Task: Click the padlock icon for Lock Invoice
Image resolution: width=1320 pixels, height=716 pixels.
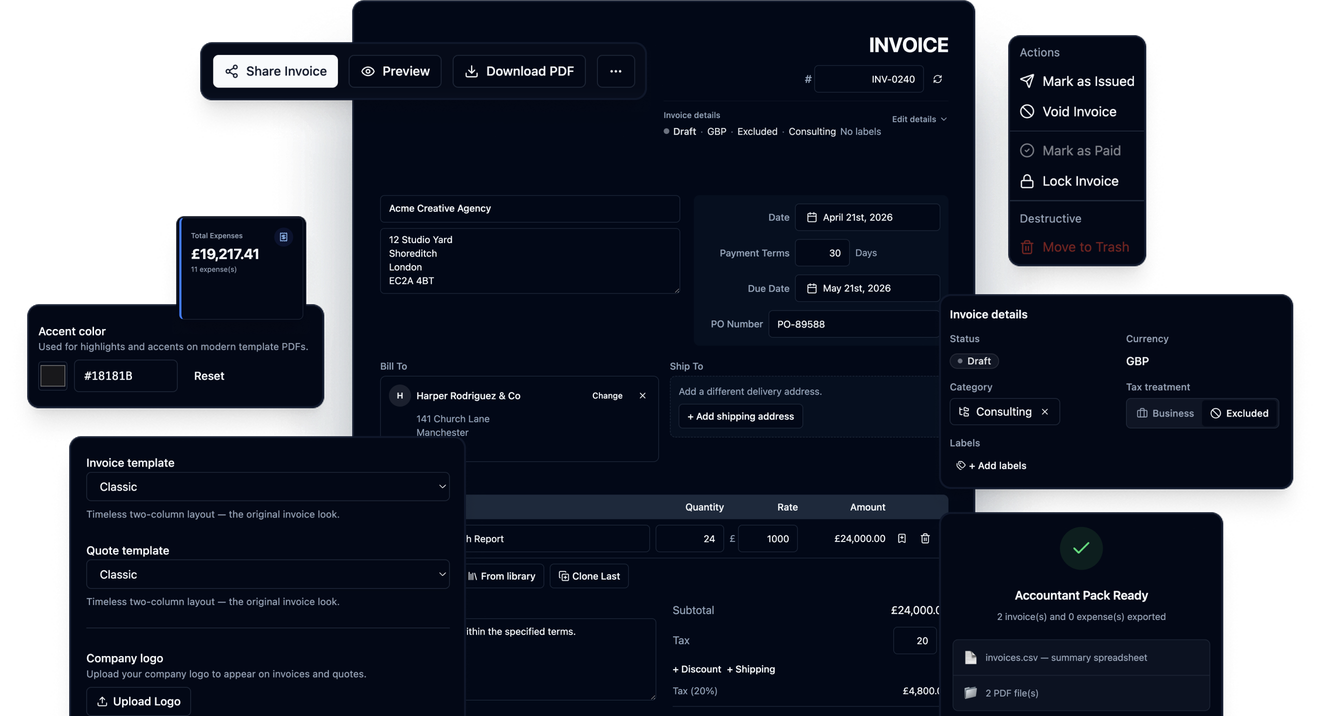Action: point(1027,181)
